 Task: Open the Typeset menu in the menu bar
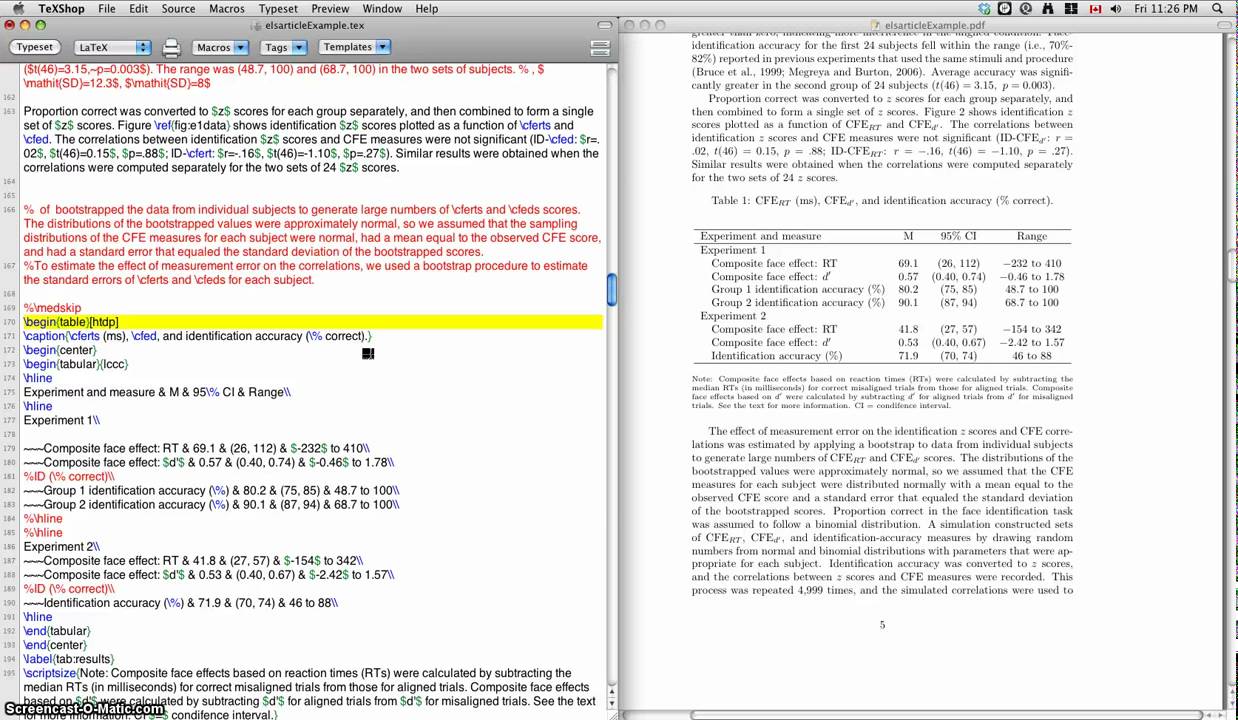tap(278, 8)
